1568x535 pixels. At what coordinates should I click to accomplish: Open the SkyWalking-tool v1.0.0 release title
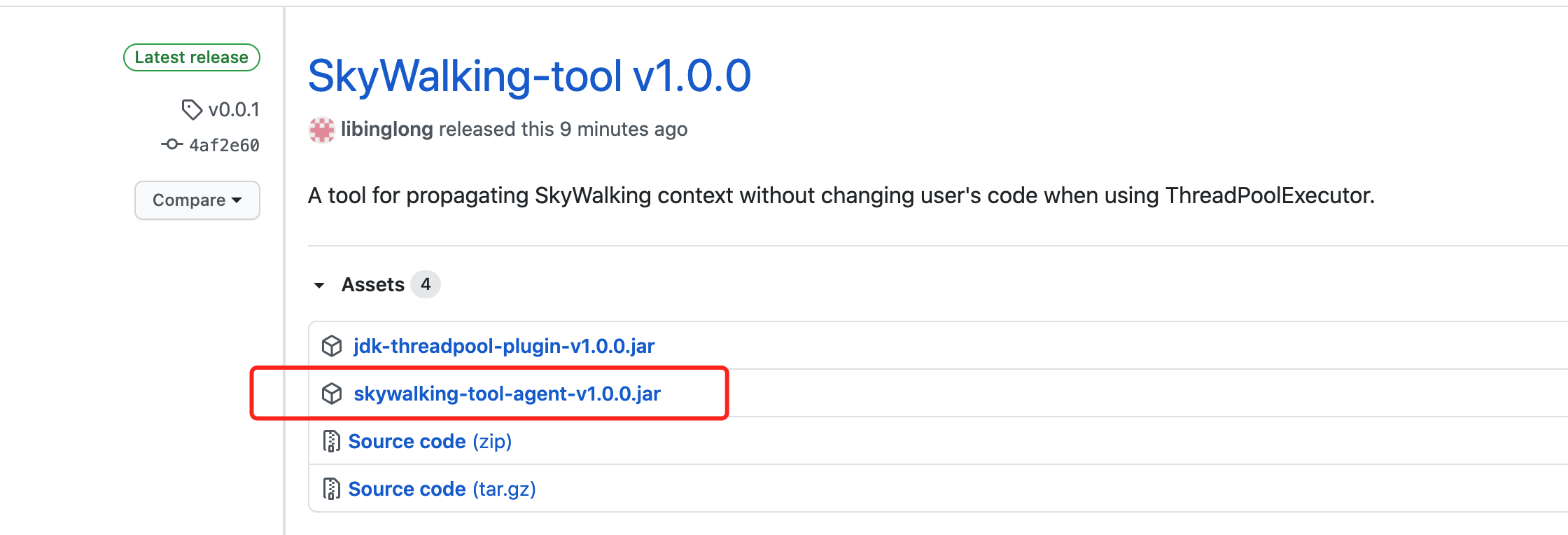coord(529,76)
